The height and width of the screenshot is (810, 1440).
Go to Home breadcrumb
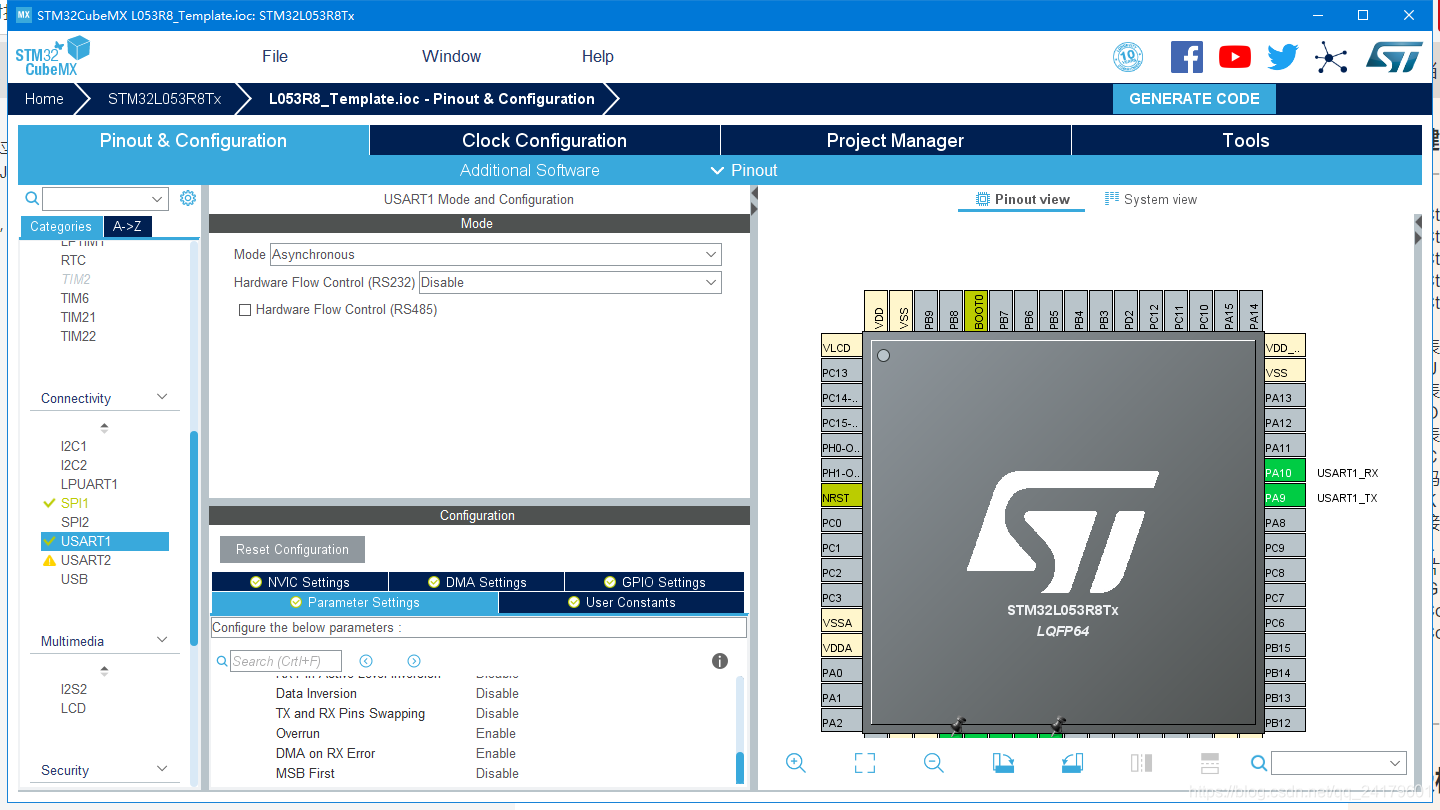click(x=44, y=99)
